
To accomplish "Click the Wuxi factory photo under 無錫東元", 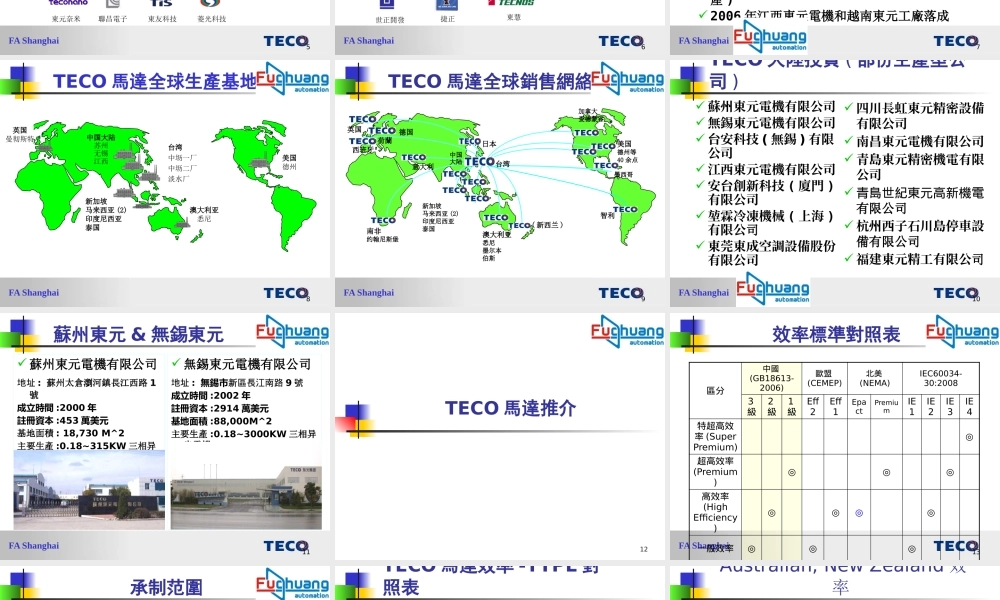I will (246, 497).
